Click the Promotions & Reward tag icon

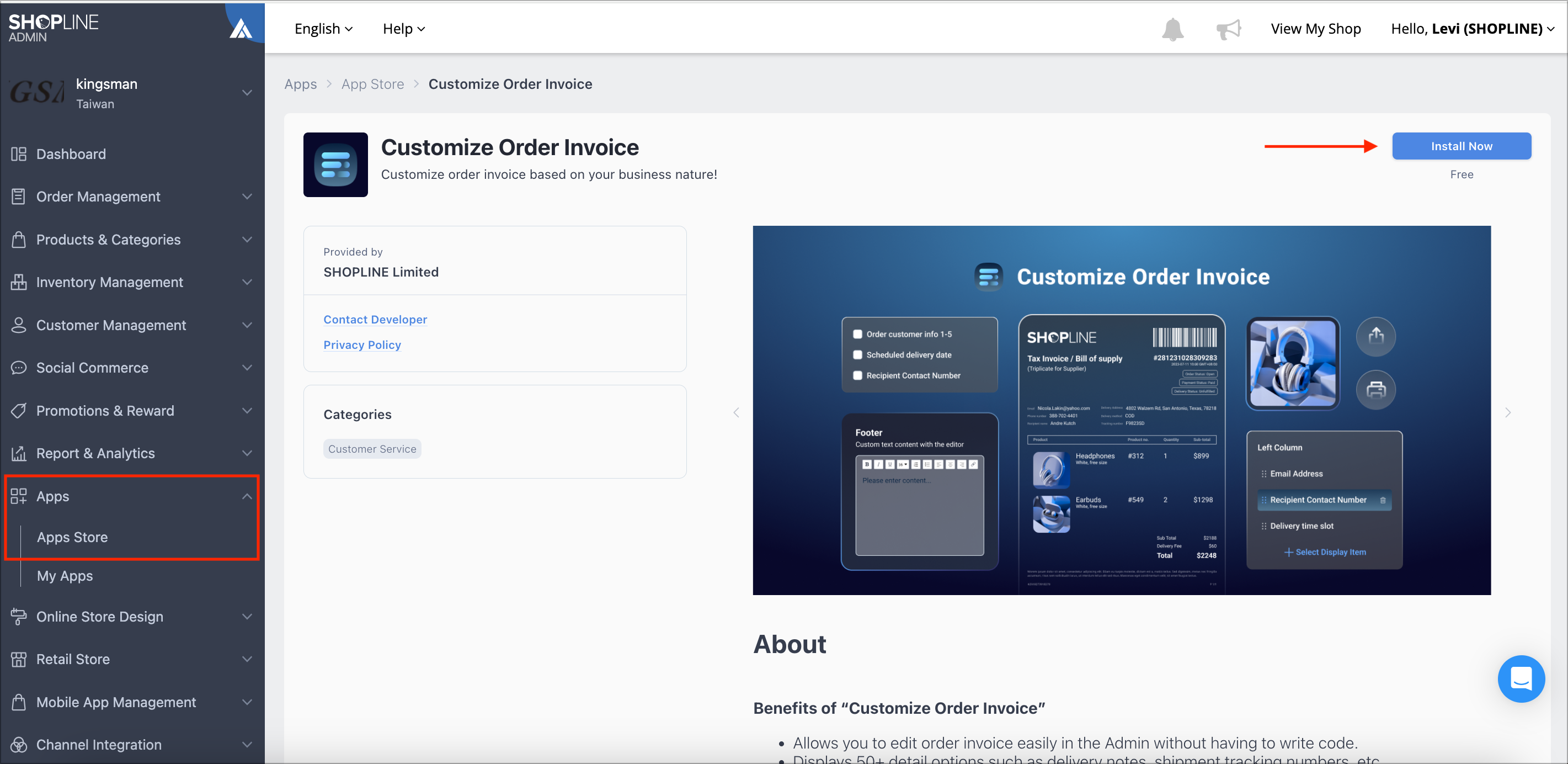(19, 411)
